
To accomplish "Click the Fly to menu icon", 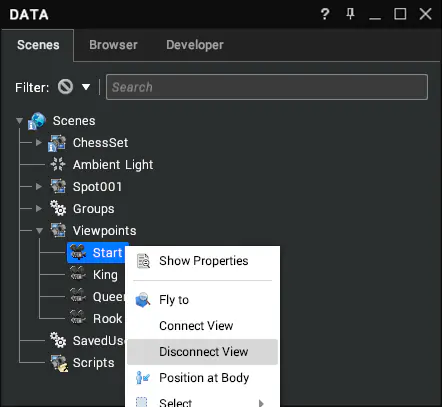I will click(x=143, y=300).
